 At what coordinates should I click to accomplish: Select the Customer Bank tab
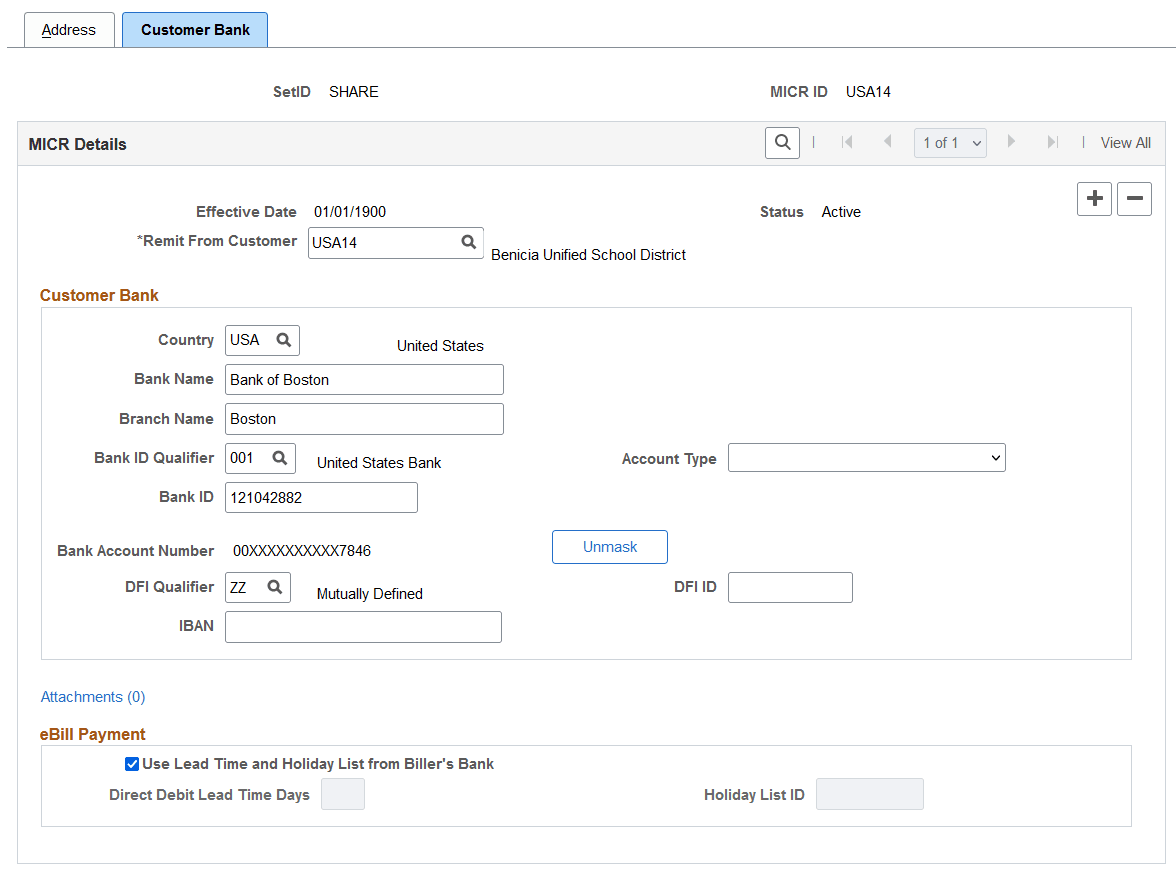coord(194,29)
